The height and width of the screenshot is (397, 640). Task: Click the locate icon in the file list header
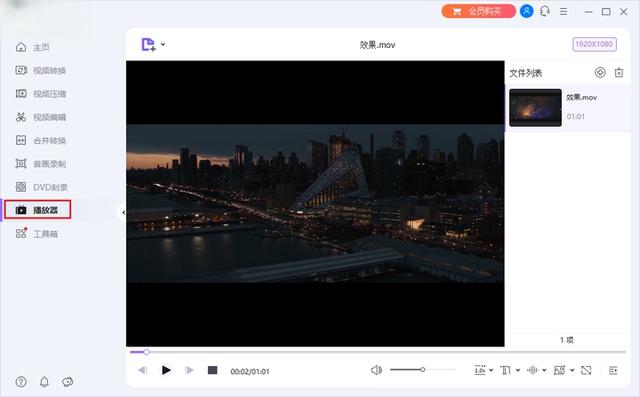600,73
